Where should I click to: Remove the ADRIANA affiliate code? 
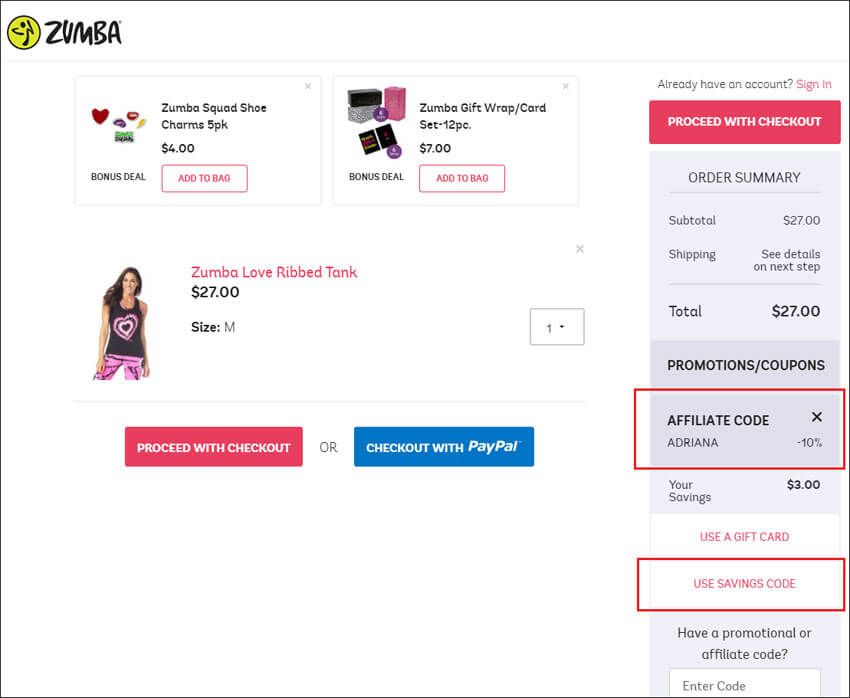(816, 417)
